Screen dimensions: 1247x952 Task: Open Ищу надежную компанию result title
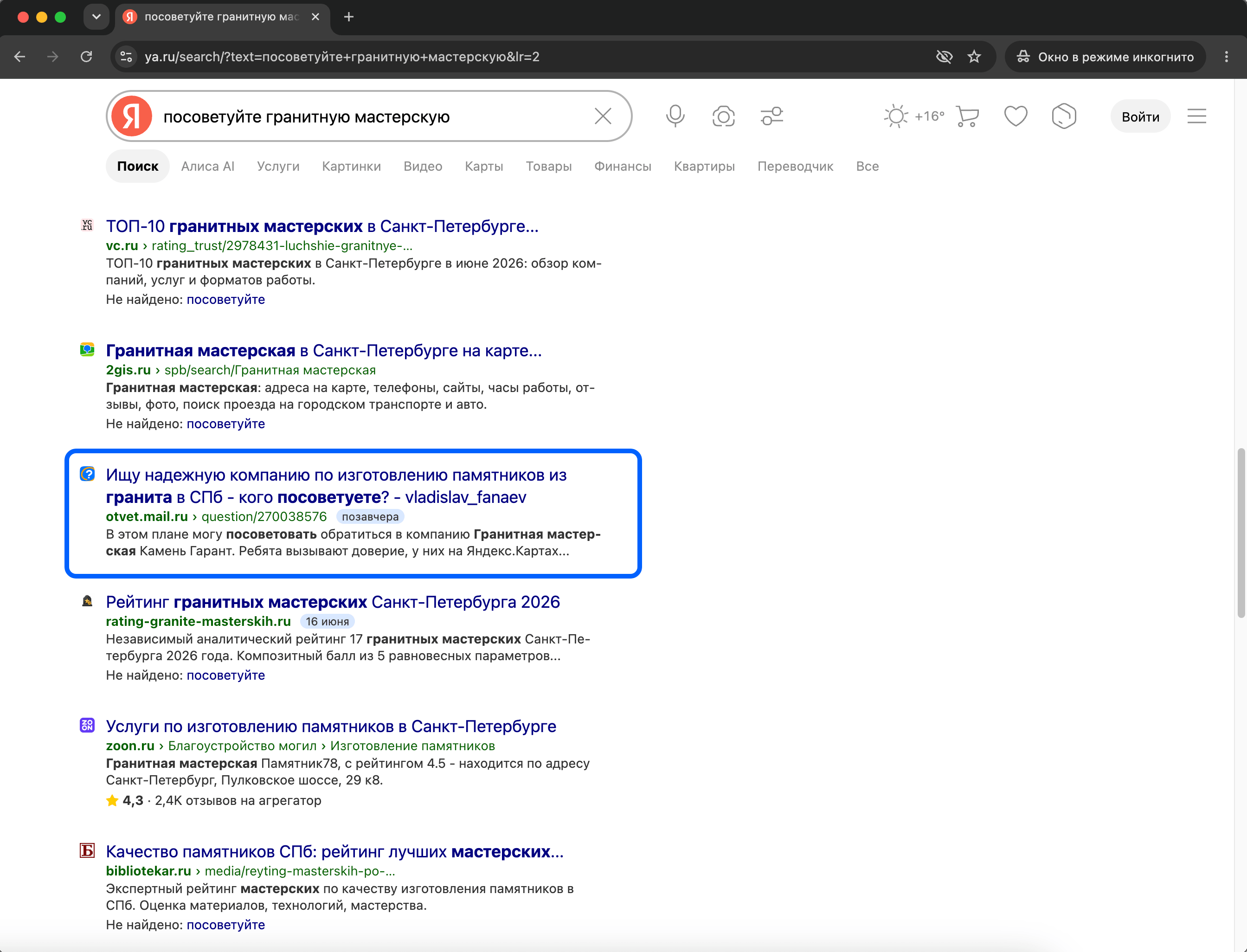(336, 486)
